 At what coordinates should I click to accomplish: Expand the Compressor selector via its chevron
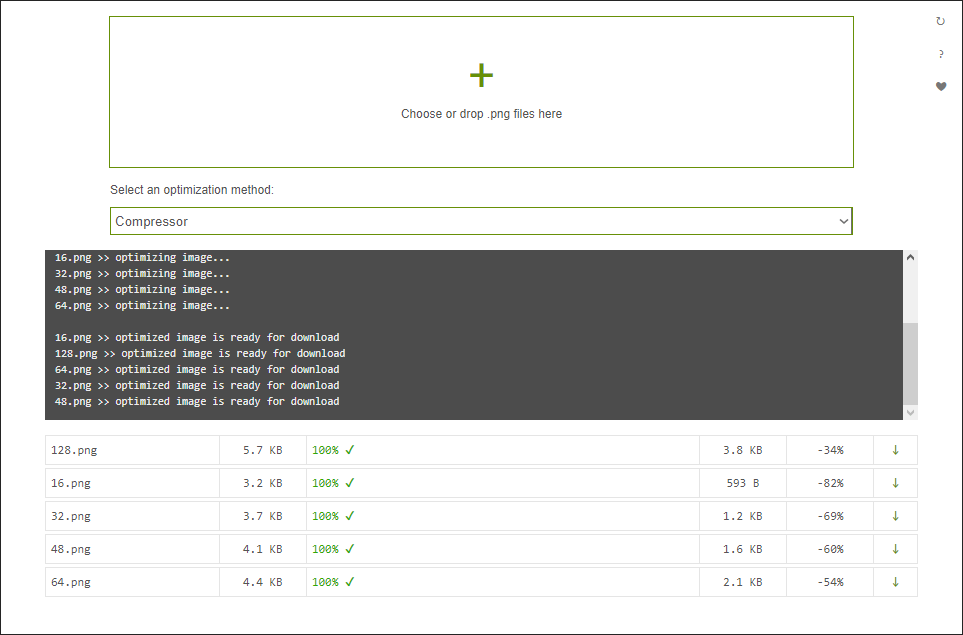(844, 221)
